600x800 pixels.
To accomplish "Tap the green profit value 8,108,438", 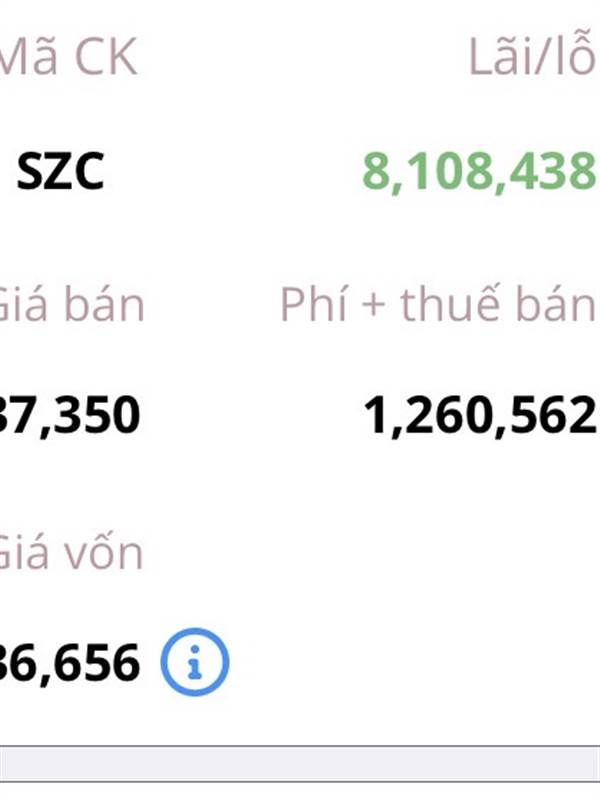I will coord(479,173).
